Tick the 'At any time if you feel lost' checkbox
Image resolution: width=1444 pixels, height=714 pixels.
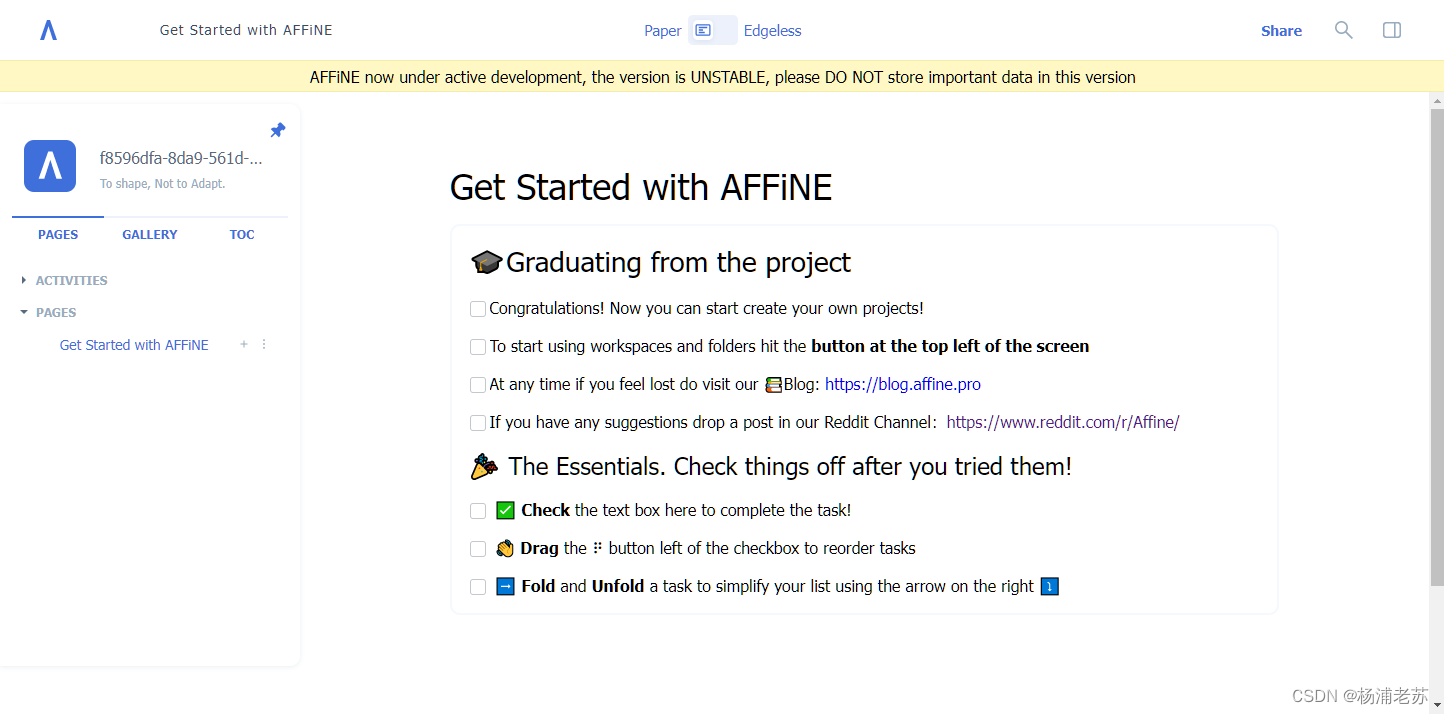[x=478, y=385]
